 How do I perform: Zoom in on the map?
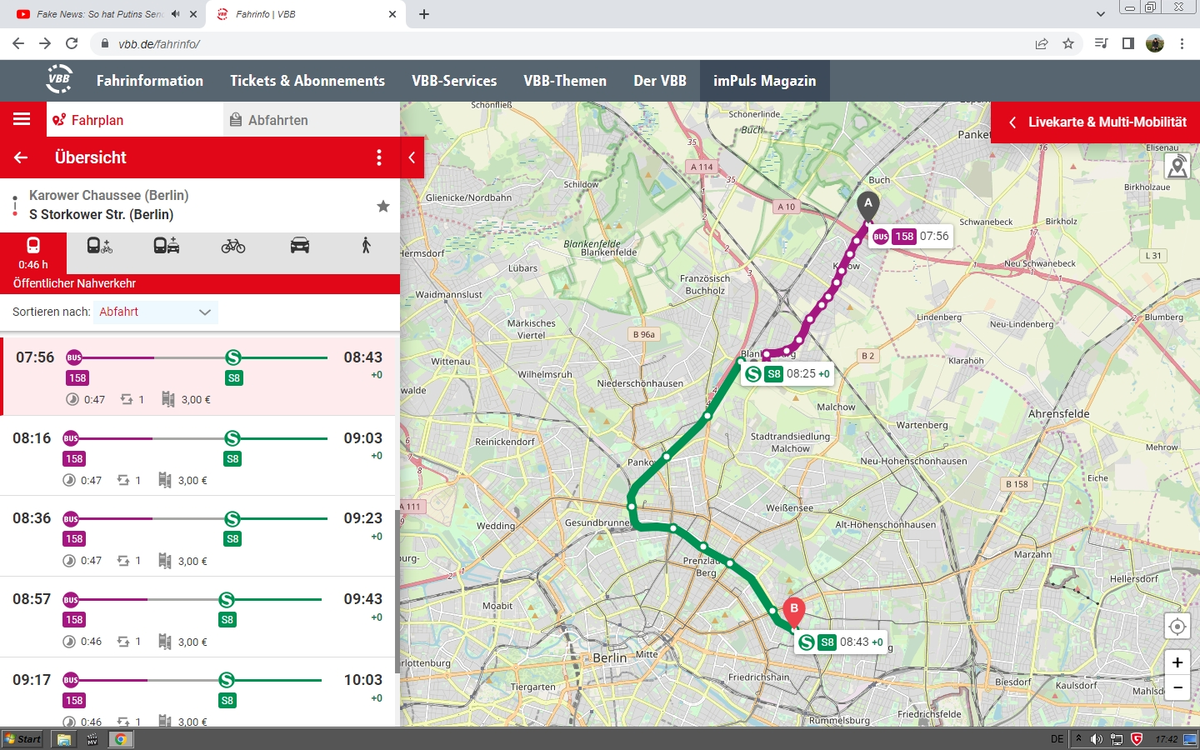click(x=1177, y=662)
